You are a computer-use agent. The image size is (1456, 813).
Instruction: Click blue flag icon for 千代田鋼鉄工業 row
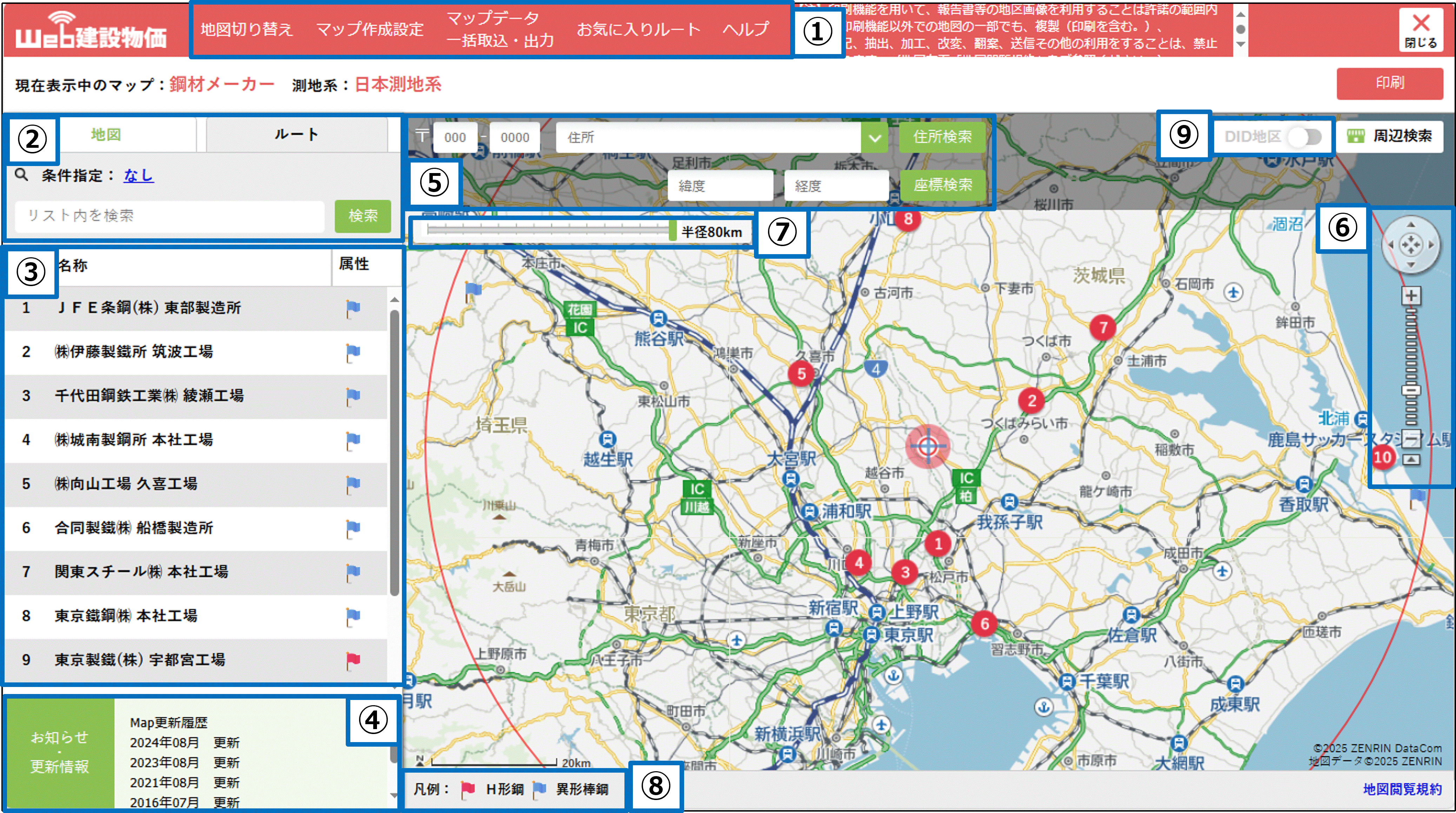point(353,397)
